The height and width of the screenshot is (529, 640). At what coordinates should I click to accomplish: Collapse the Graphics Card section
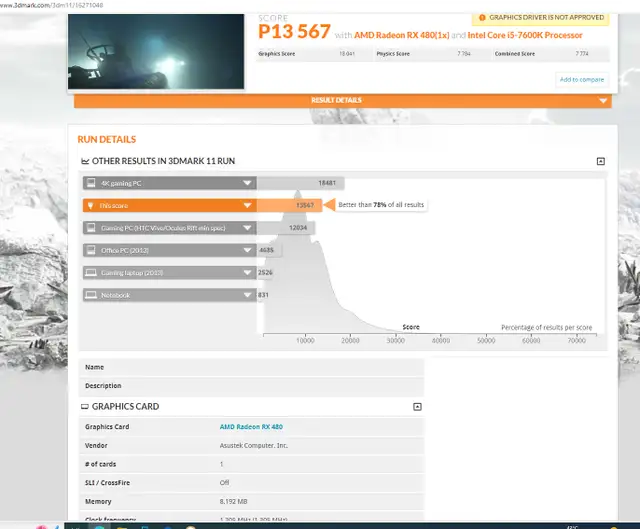click(417, 407)
